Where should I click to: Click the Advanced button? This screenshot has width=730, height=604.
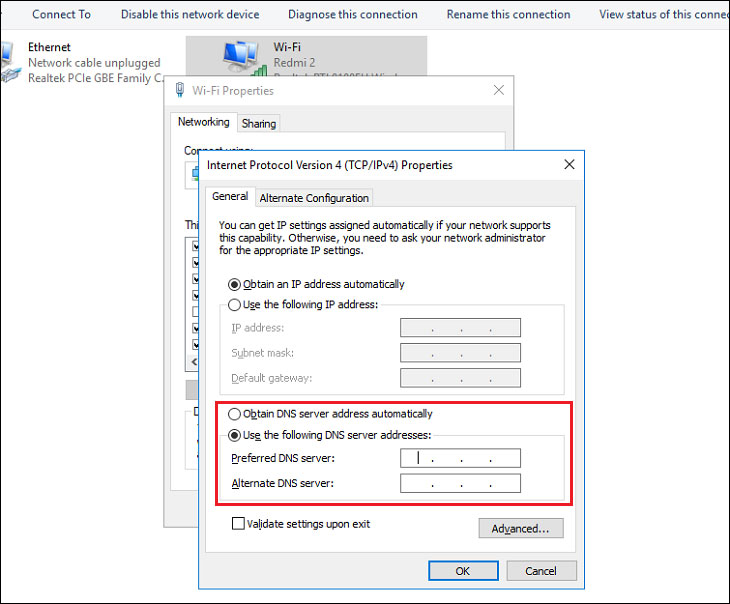point(520,528)
